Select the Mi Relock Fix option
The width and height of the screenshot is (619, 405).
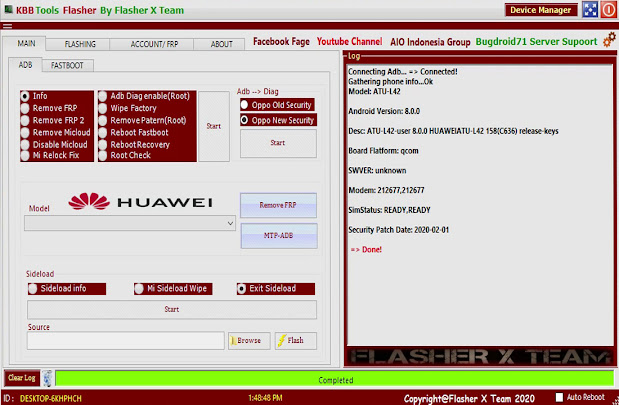coord(51,155)
